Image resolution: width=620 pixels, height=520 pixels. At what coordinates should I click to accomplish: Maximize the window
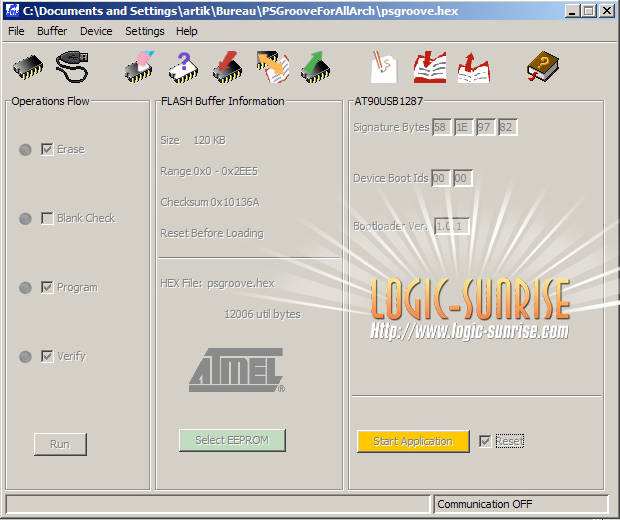pos(589,11)
